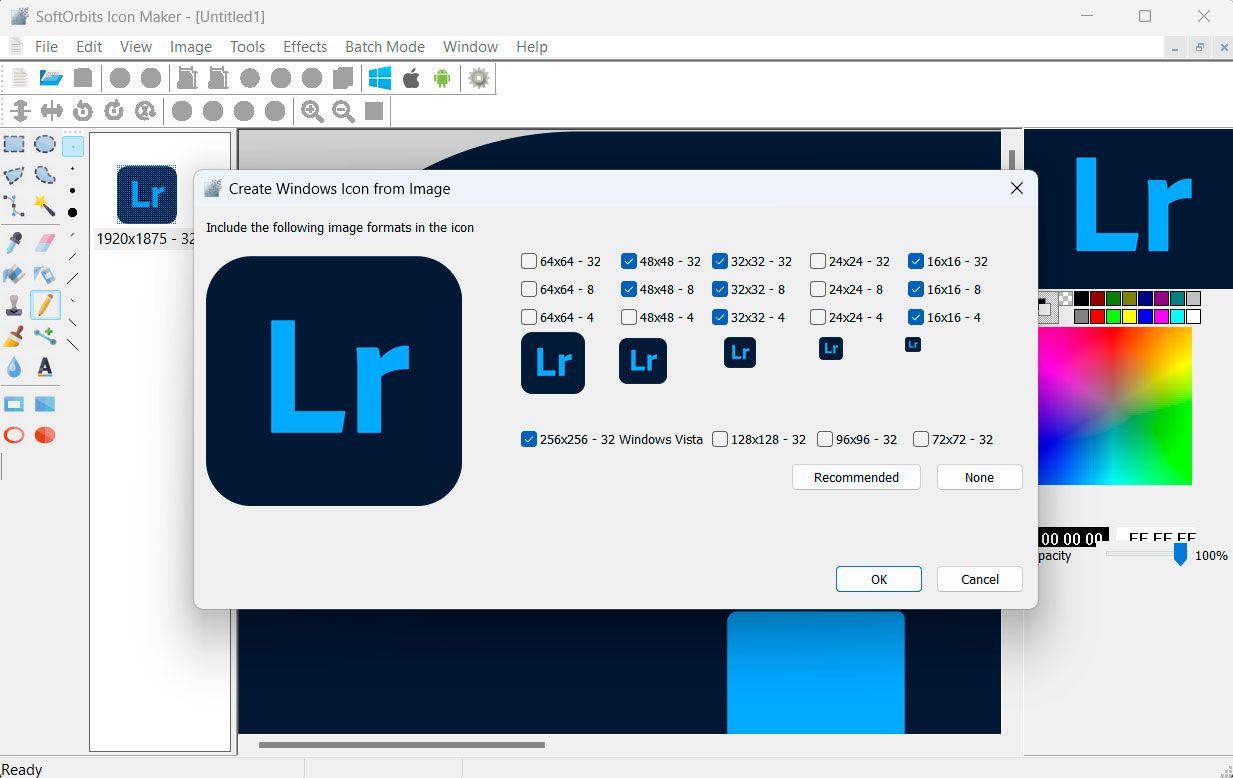Uncheck the 16x16 - 4 format
The image size is (1233, 778).
point(916,317)
